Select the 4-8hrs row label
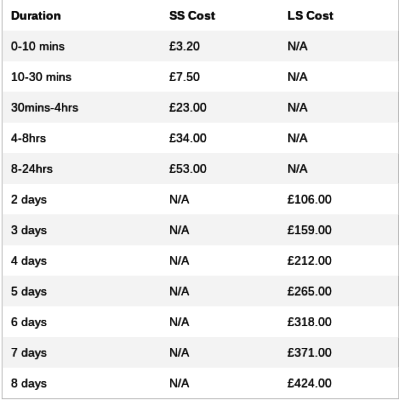Viewport: 399px width, 400px height. click(x=28, y=138)
